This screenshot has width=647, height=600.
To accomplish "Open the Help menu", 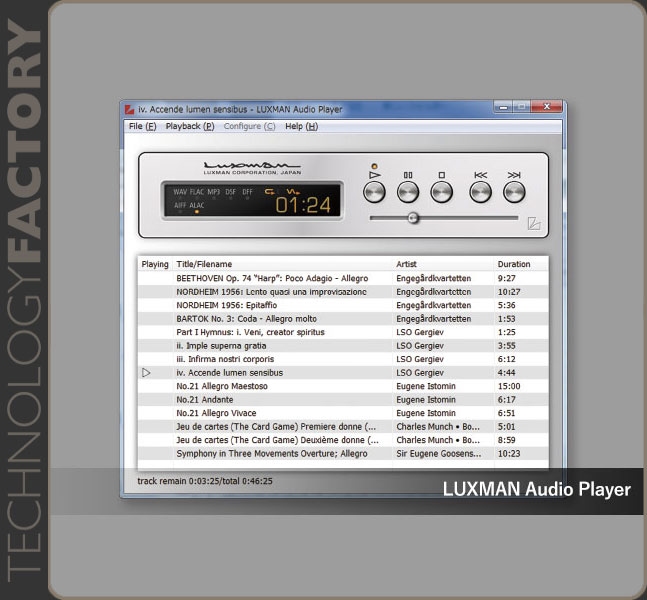I will click(x=301, y=126).
